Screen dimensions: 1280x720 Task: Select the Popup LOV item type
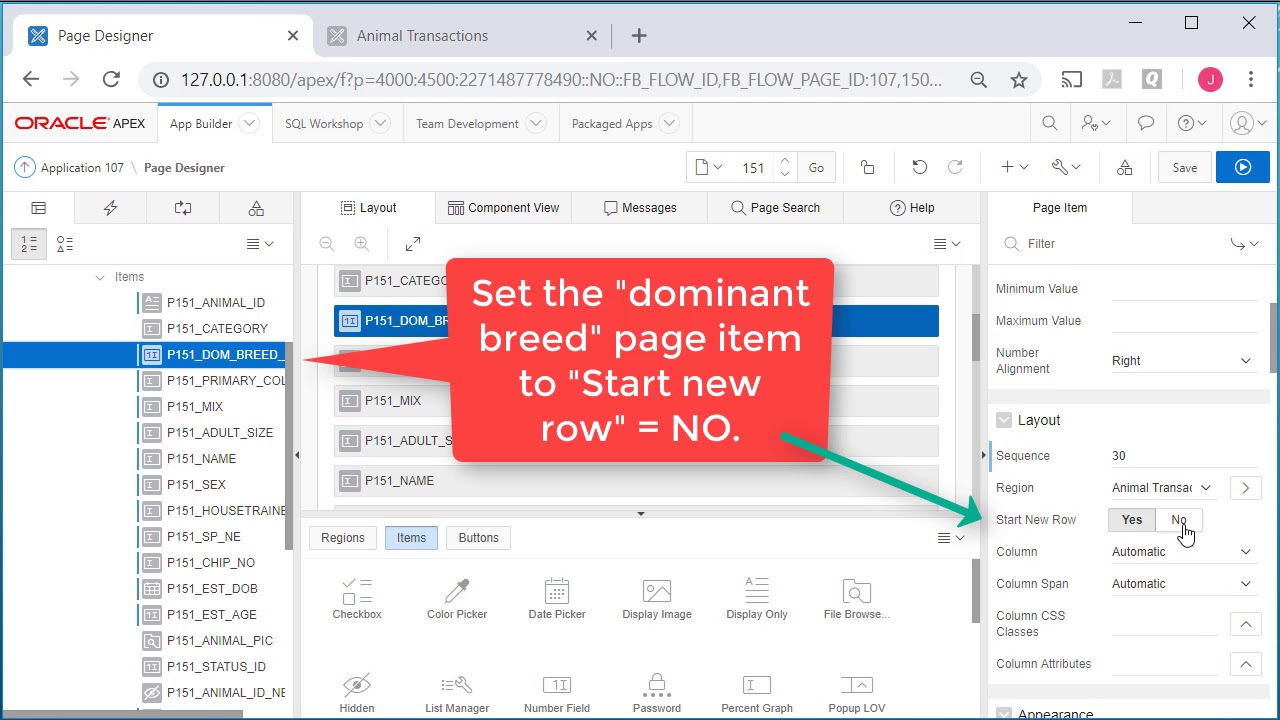click(857, 694)
